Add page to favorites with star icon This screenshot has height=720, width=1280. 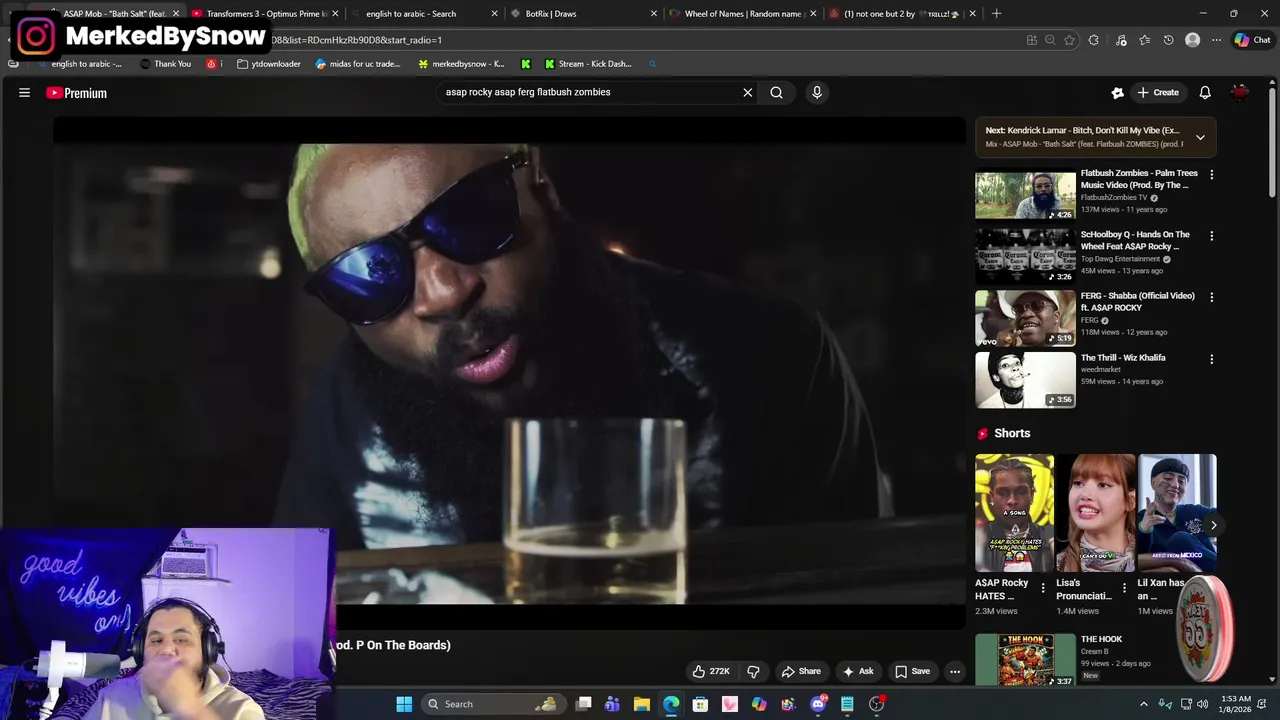pos(1069,40)
